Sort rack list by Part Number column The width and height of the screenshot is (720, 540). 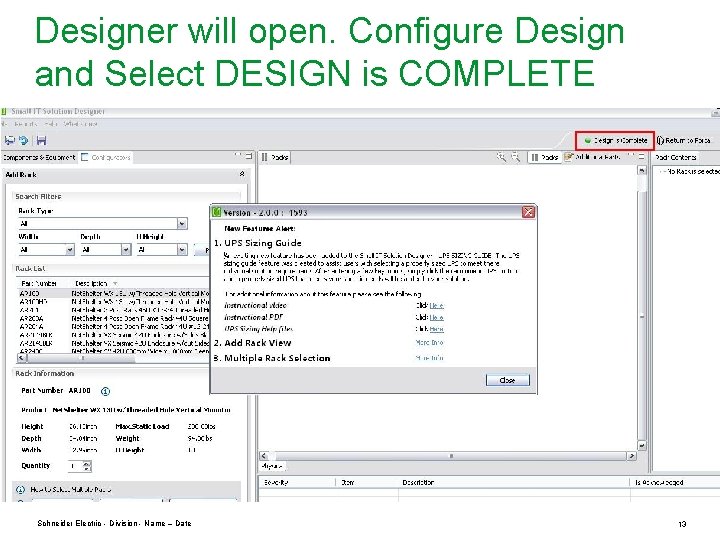click(x=39, y=283)
